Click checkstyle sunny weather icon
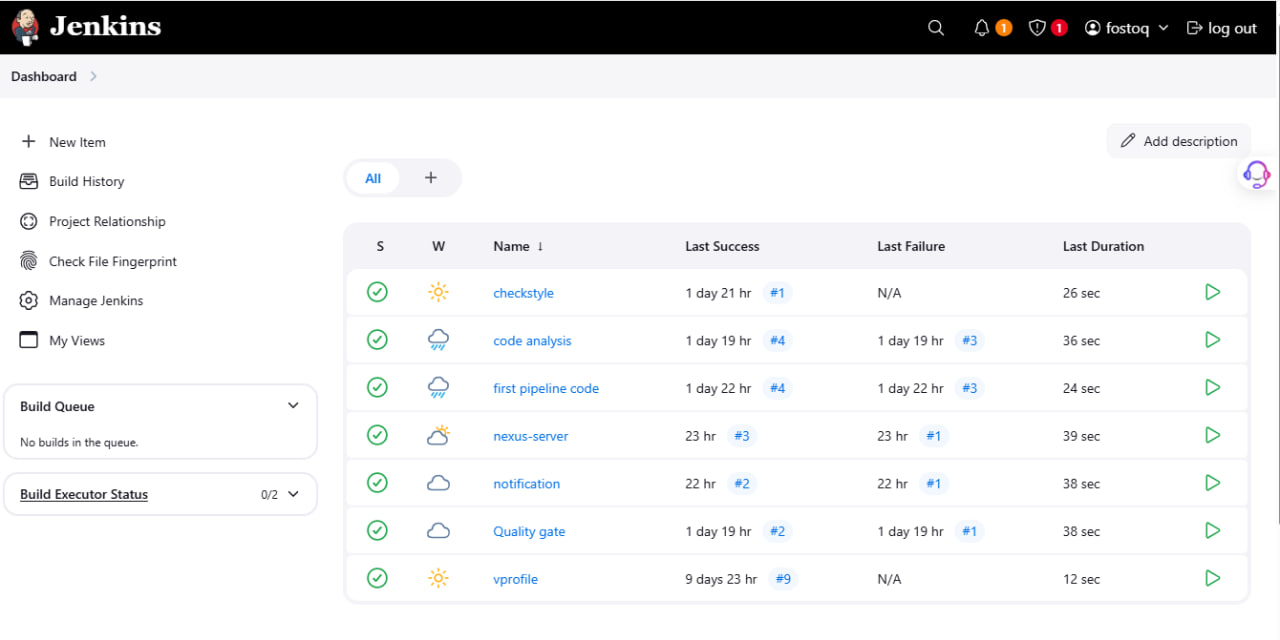This screenshot has width=1280, height=640. click(x=438, y=292)
